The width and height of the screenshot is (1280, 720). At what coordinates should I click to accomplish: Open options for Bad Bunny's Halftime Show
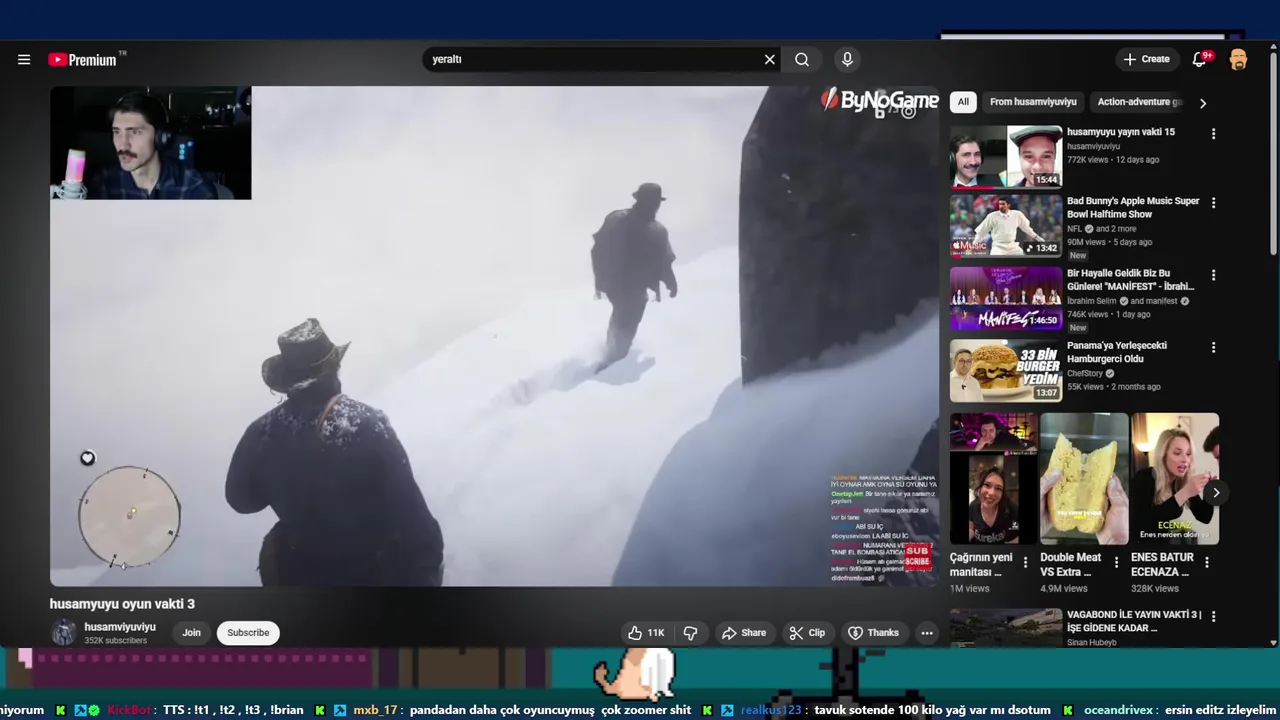pyautogui.click(x=1214, y=203)
